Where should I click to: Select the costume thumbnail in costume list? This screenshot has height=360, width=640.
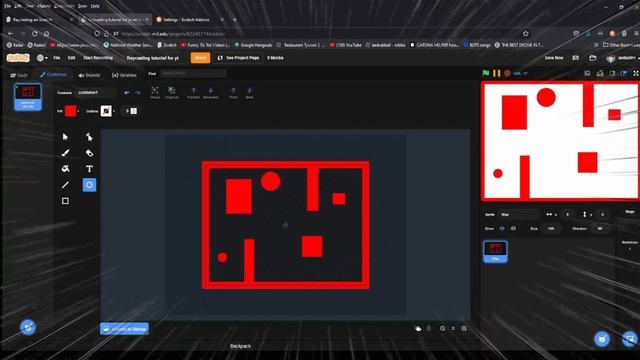point(28,97)
